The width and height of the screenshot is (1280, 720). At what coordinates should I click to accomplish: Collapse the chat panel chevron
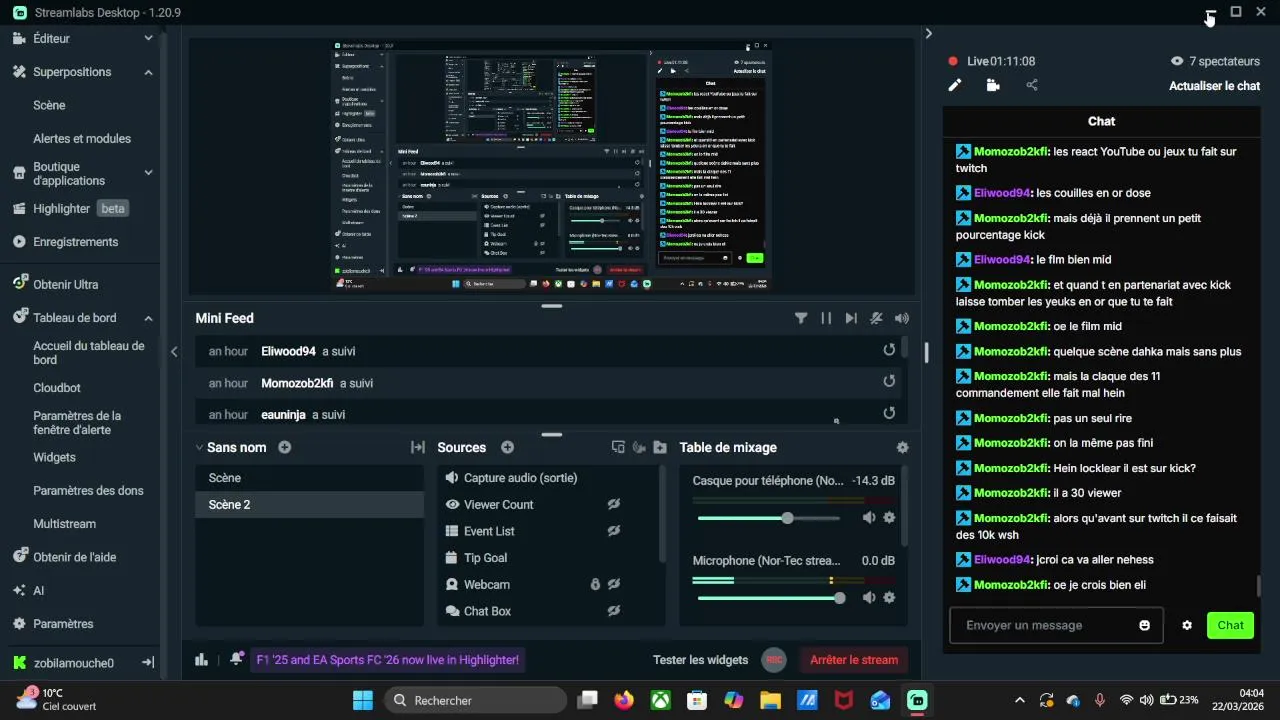(x=928, y=33)
